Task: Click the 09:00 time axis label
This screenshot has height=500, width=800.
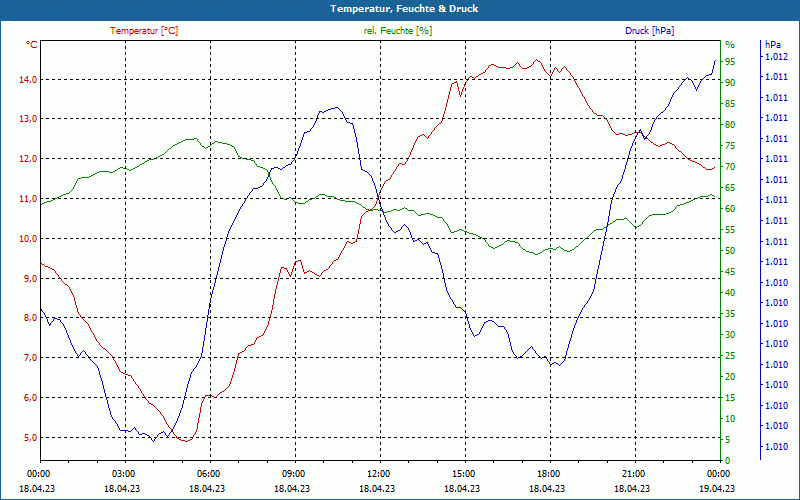Action: coord(294,473)
